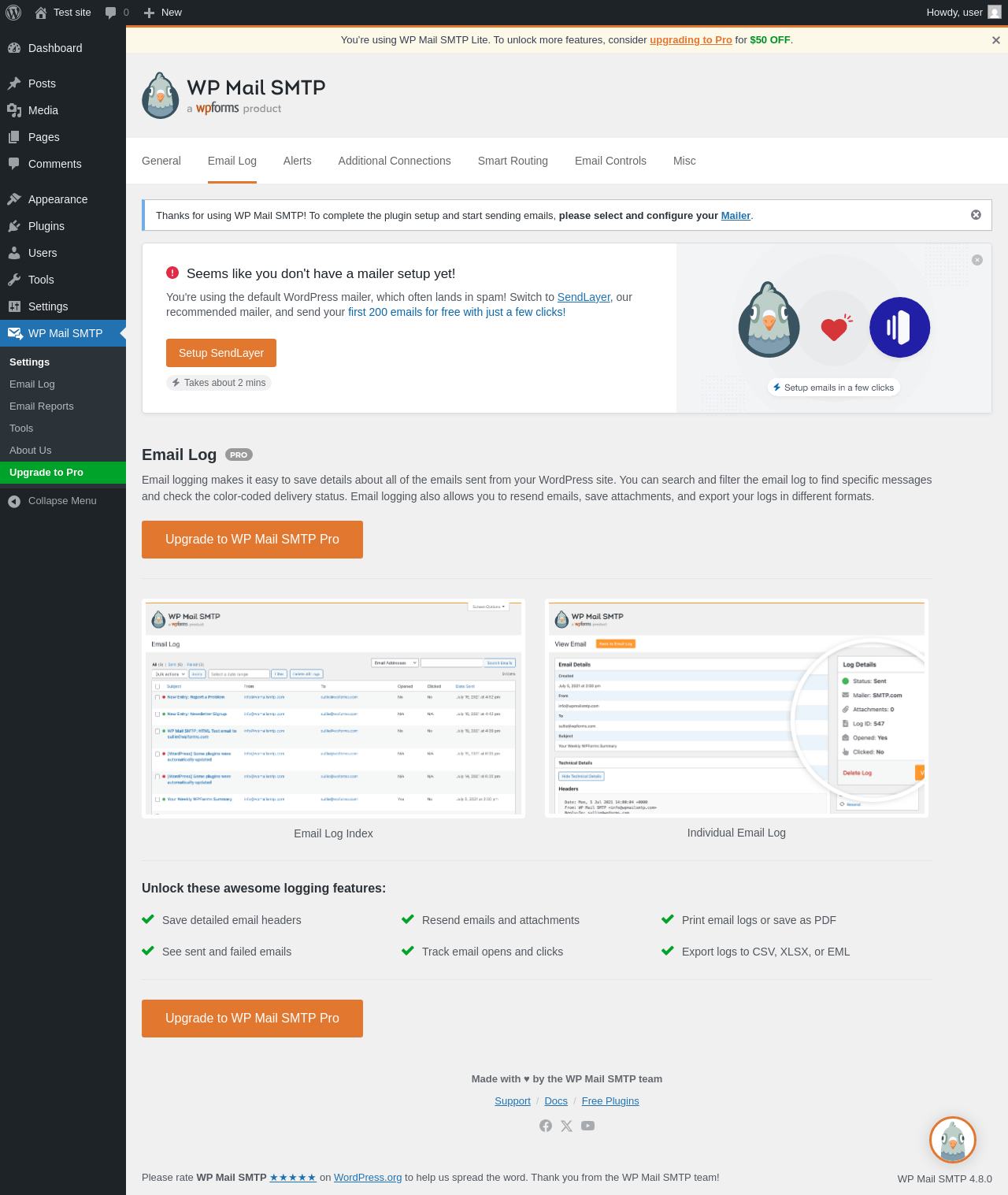Enlarge the Individual Email Log screenshot
The width and height of the screenshot is (1008, 1195).
coord(736,708)
